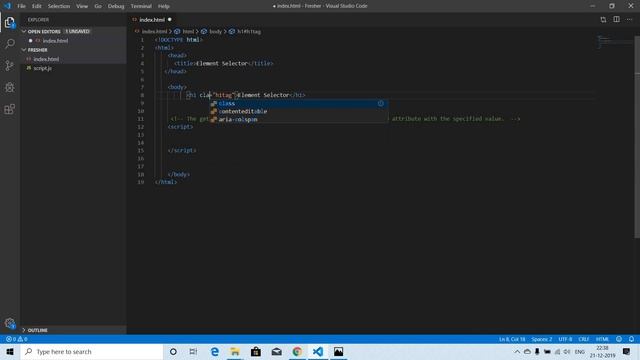Screen dimensions: 640x360
Task: Open the View menu
Action: 82,6
